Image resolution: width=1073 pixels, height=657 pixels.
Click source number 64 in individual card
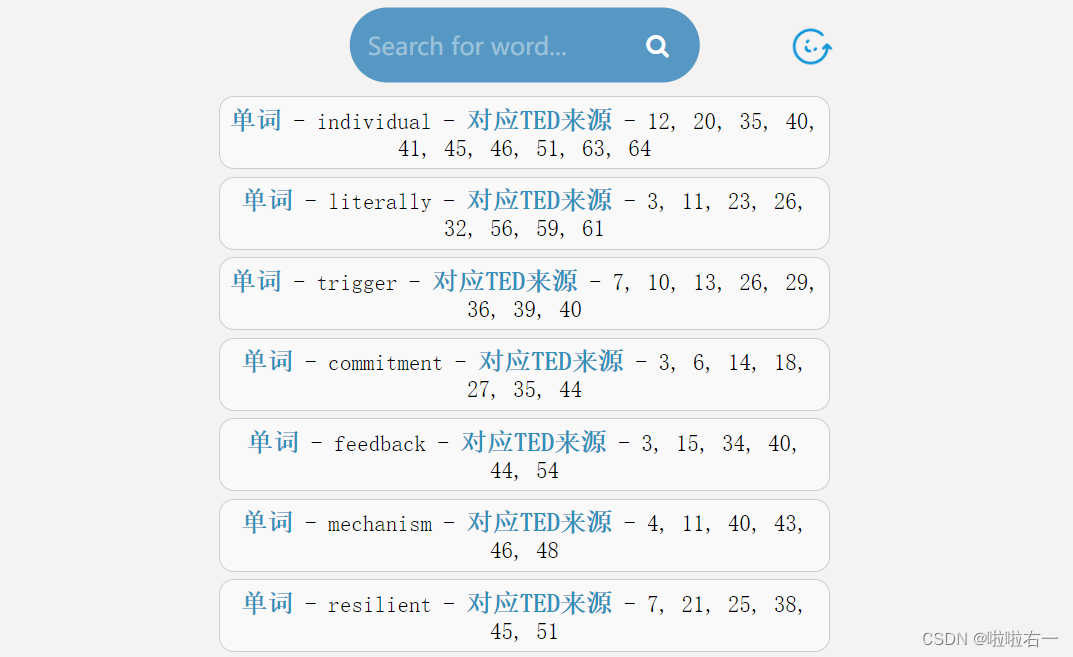pos(640,149)
